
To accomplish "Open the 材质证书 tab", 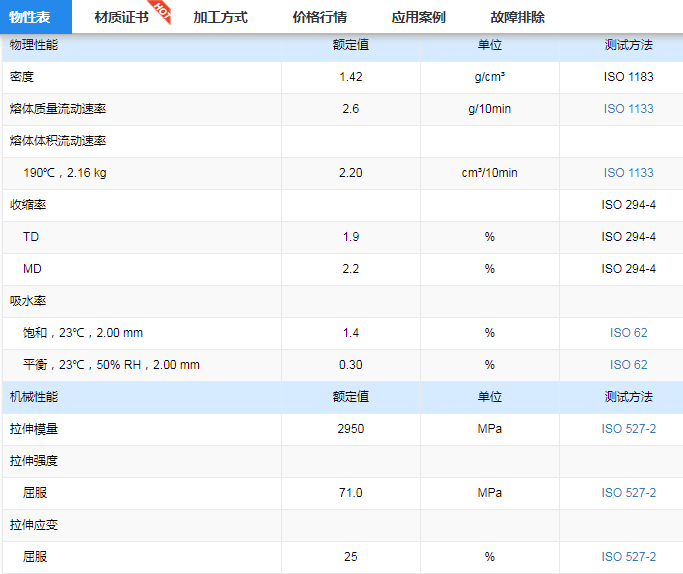I will [121, 17].
